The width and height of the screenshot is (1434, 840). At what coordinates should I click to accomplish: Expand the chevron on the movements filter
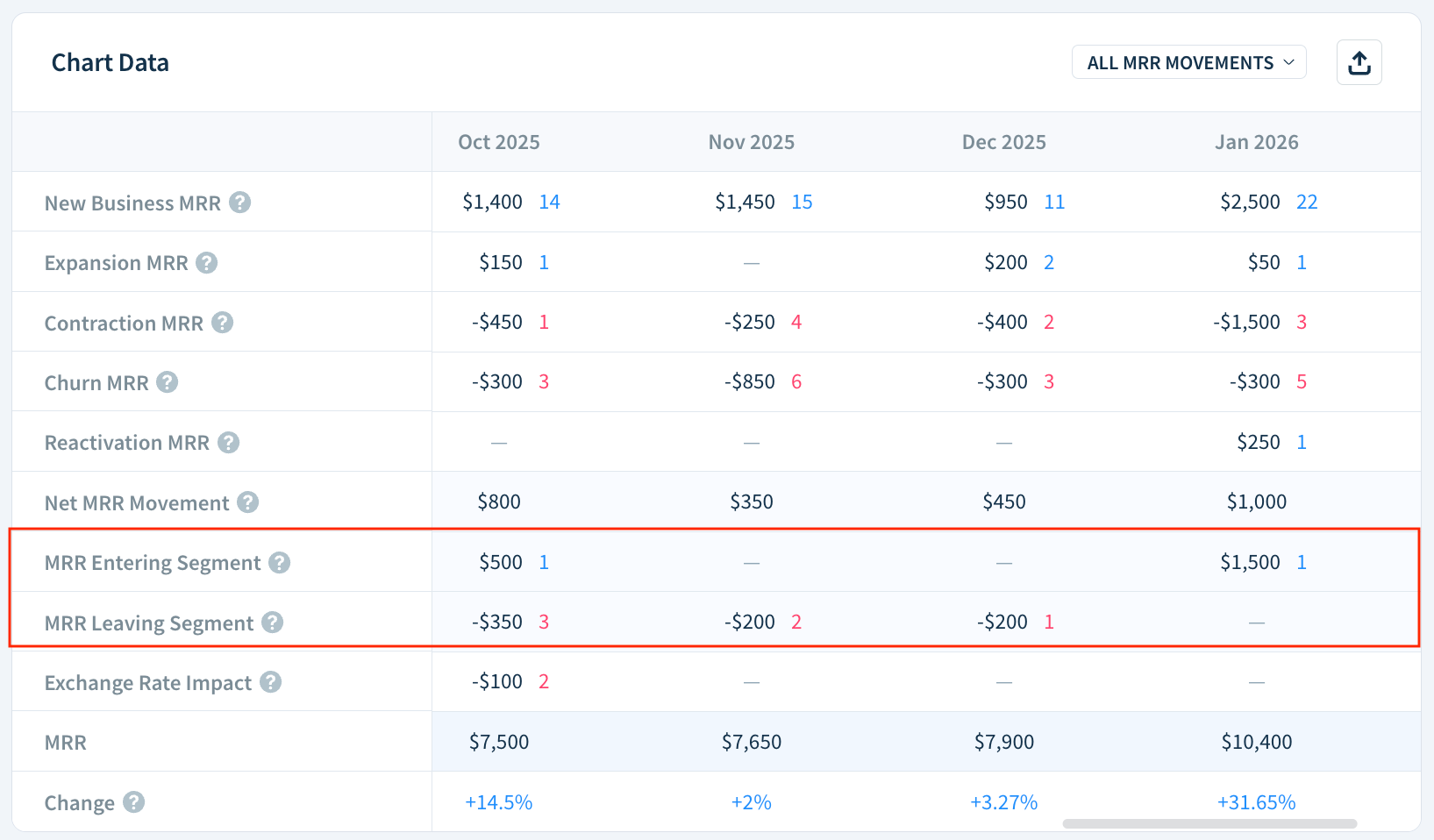(1289, 61)
